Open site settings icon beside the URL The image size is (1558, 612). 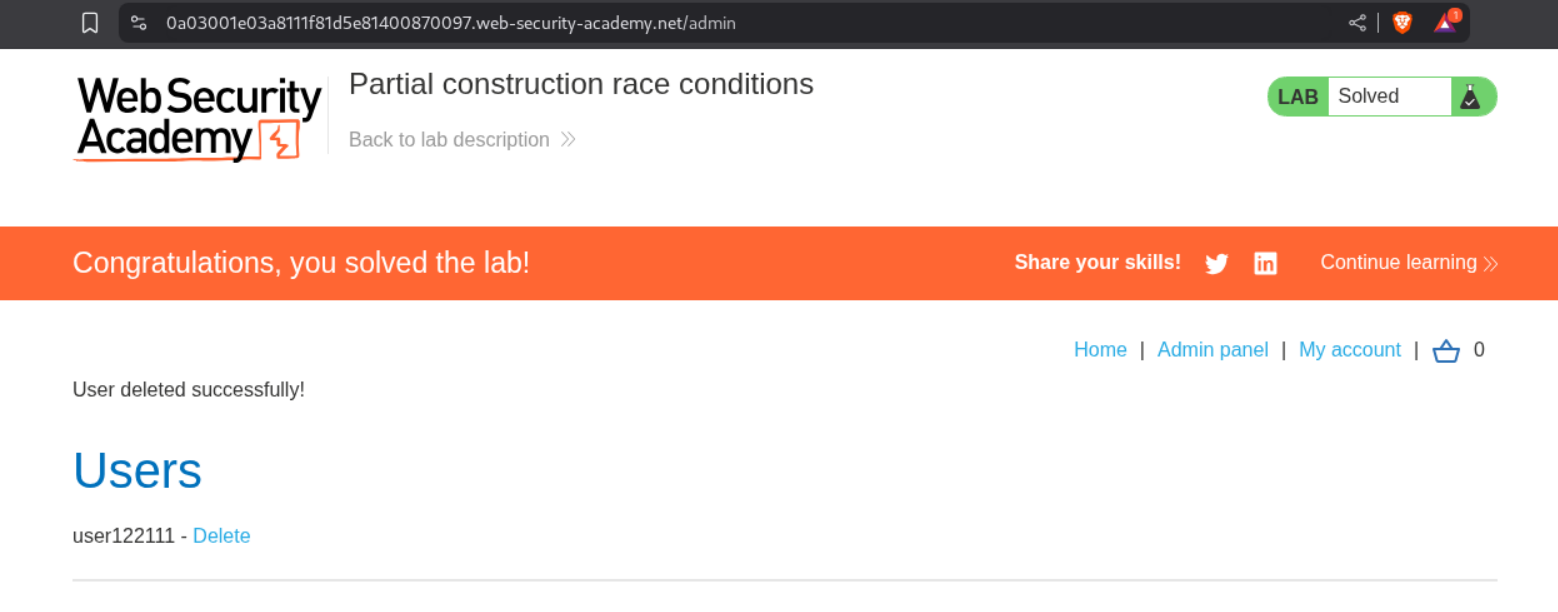tap(139, 23)
